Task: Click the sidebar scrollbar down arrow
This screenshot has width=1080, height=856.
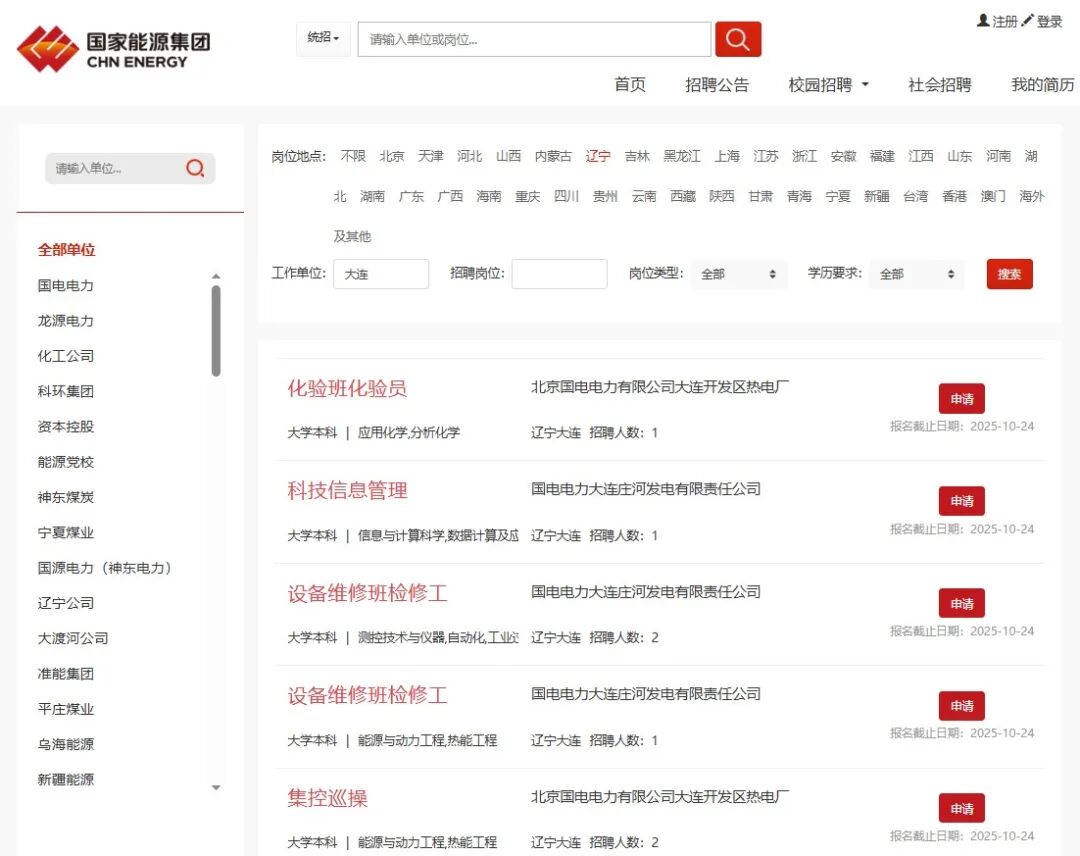Action: click(216, 788)
